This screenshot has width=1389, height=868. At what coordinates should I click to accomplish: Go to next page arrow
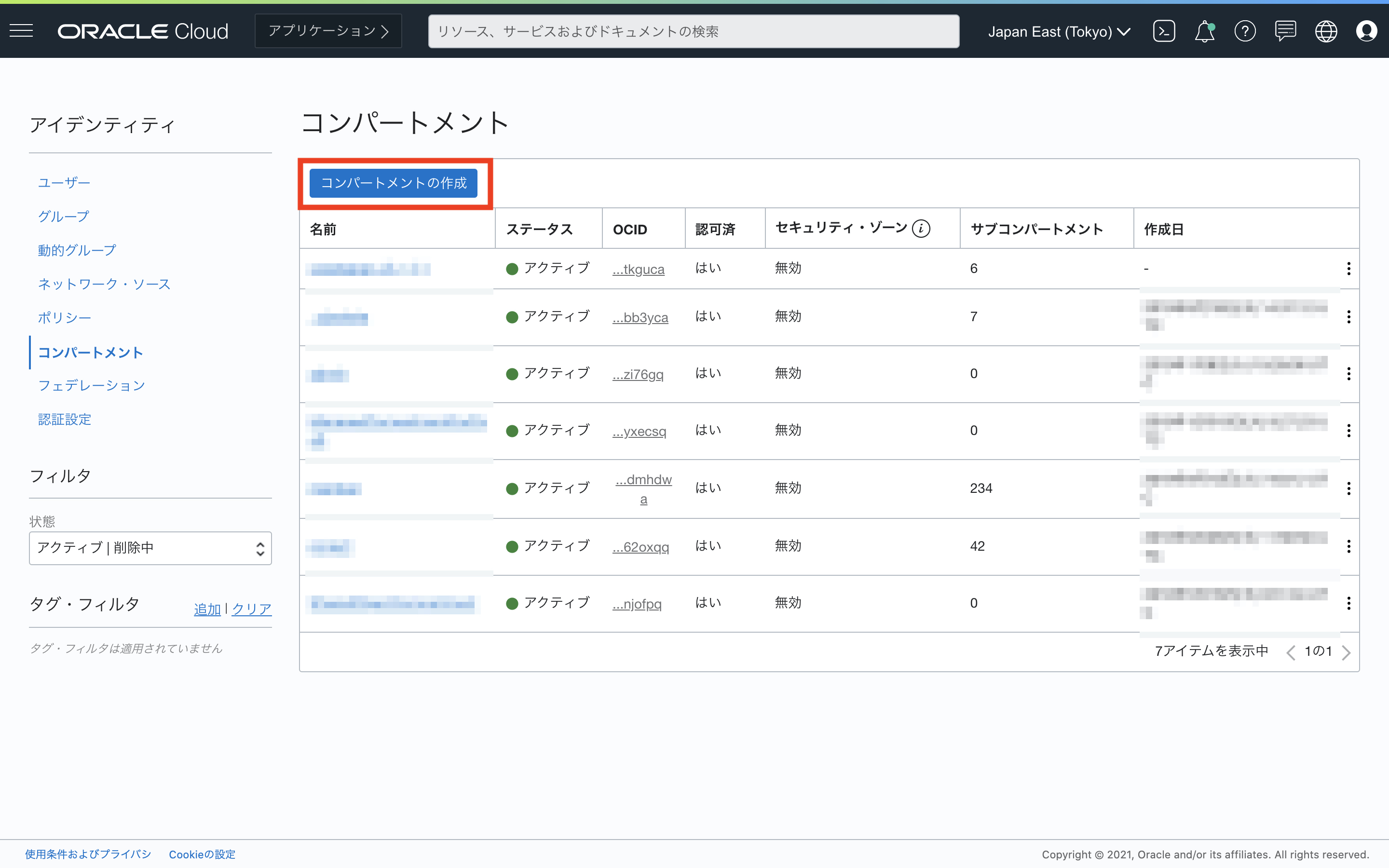[1347, 652]
